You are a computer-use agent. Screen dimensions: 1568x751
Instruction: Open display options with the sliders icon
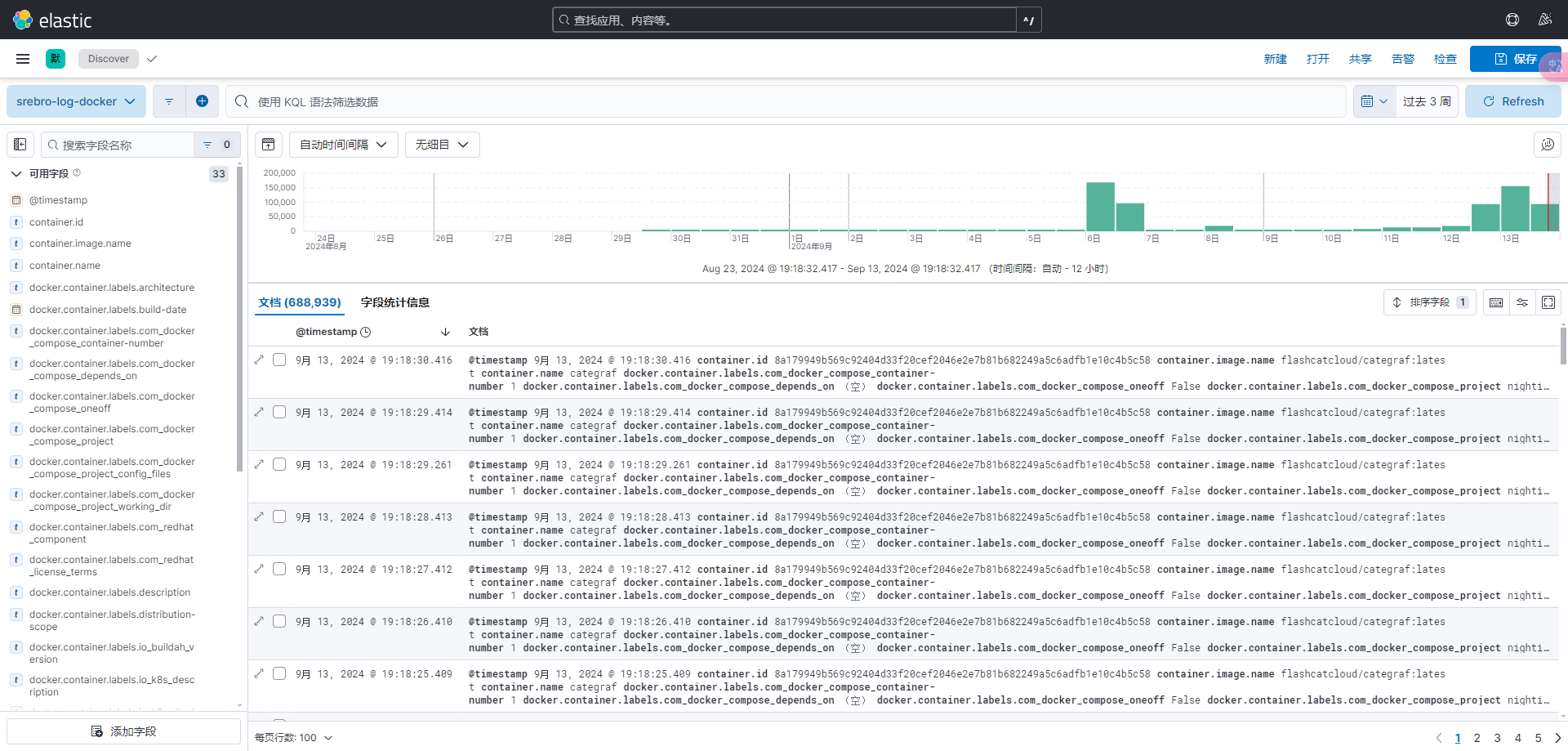tap(1521, 302)
